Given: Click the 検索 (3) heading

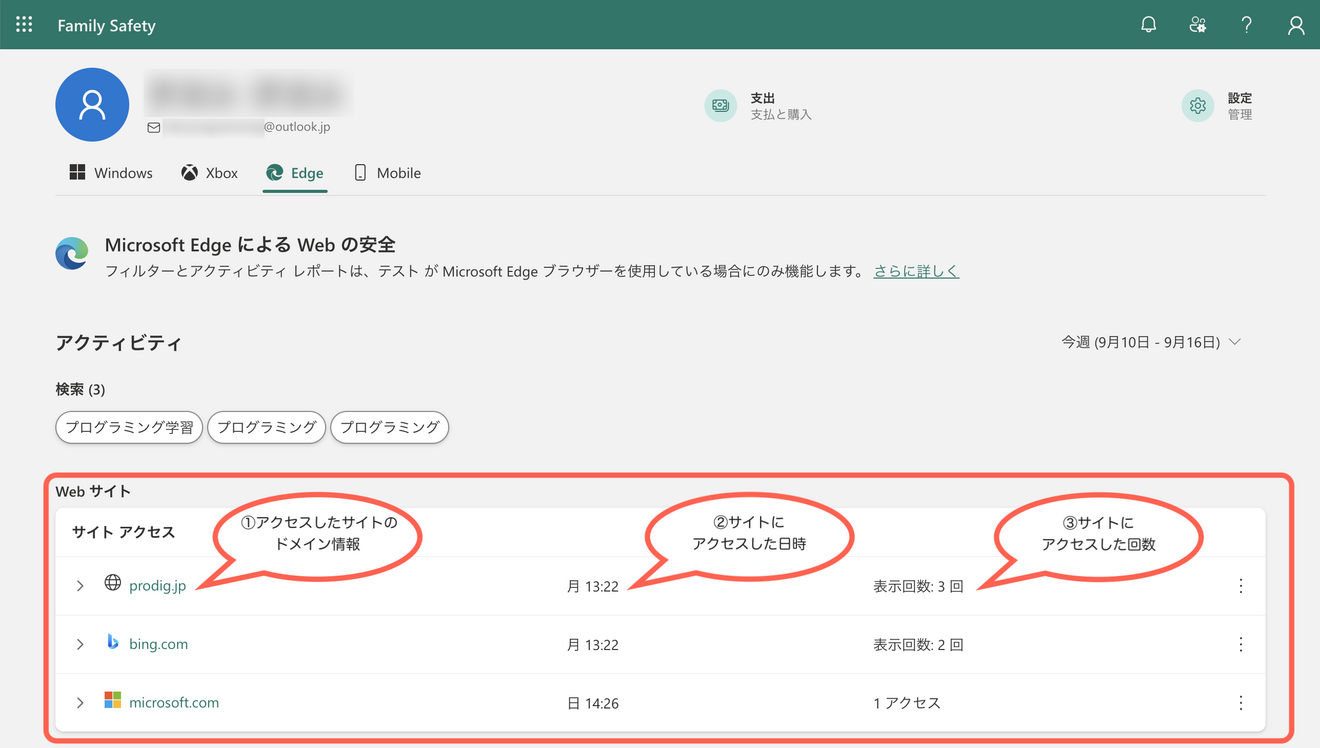Looking at the screenshot, I should (x=80, y=389).
